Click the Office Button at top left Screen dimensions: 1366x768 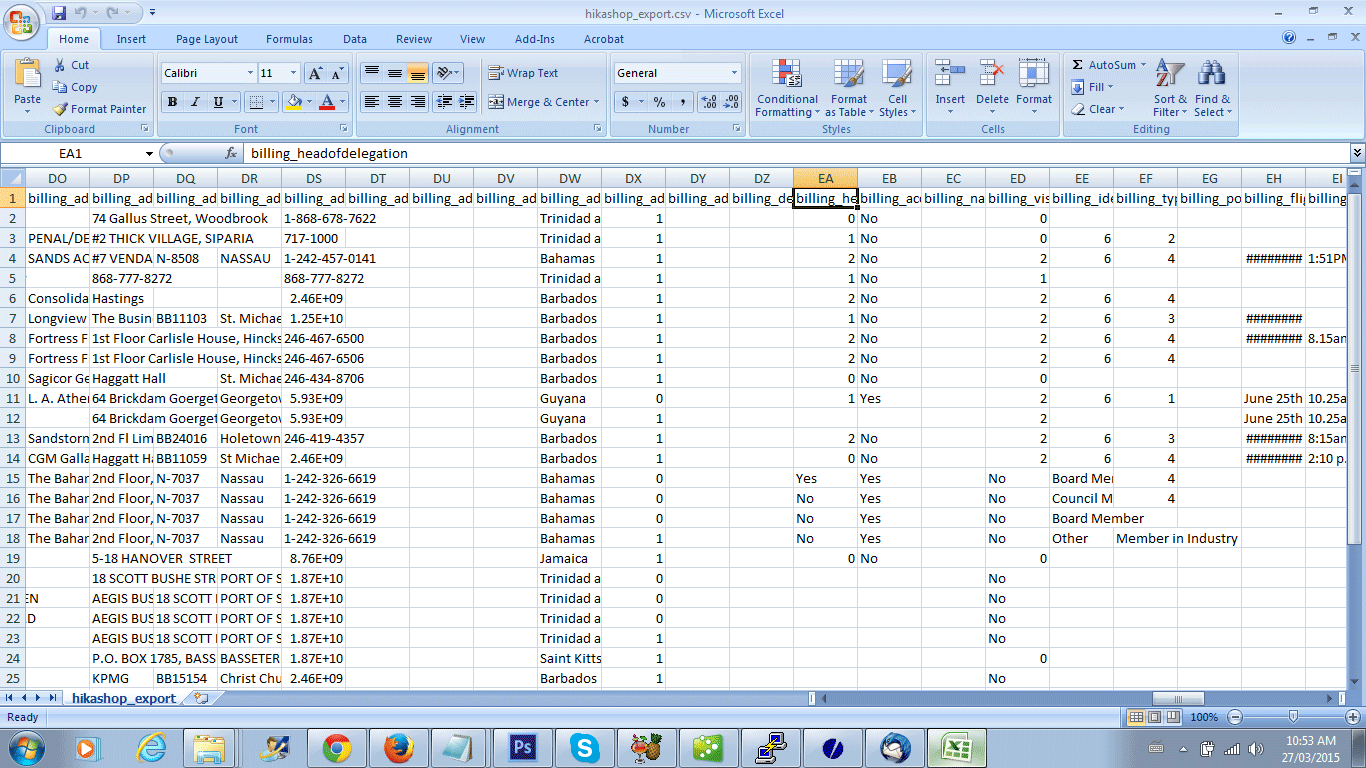(x=21, y=21)
